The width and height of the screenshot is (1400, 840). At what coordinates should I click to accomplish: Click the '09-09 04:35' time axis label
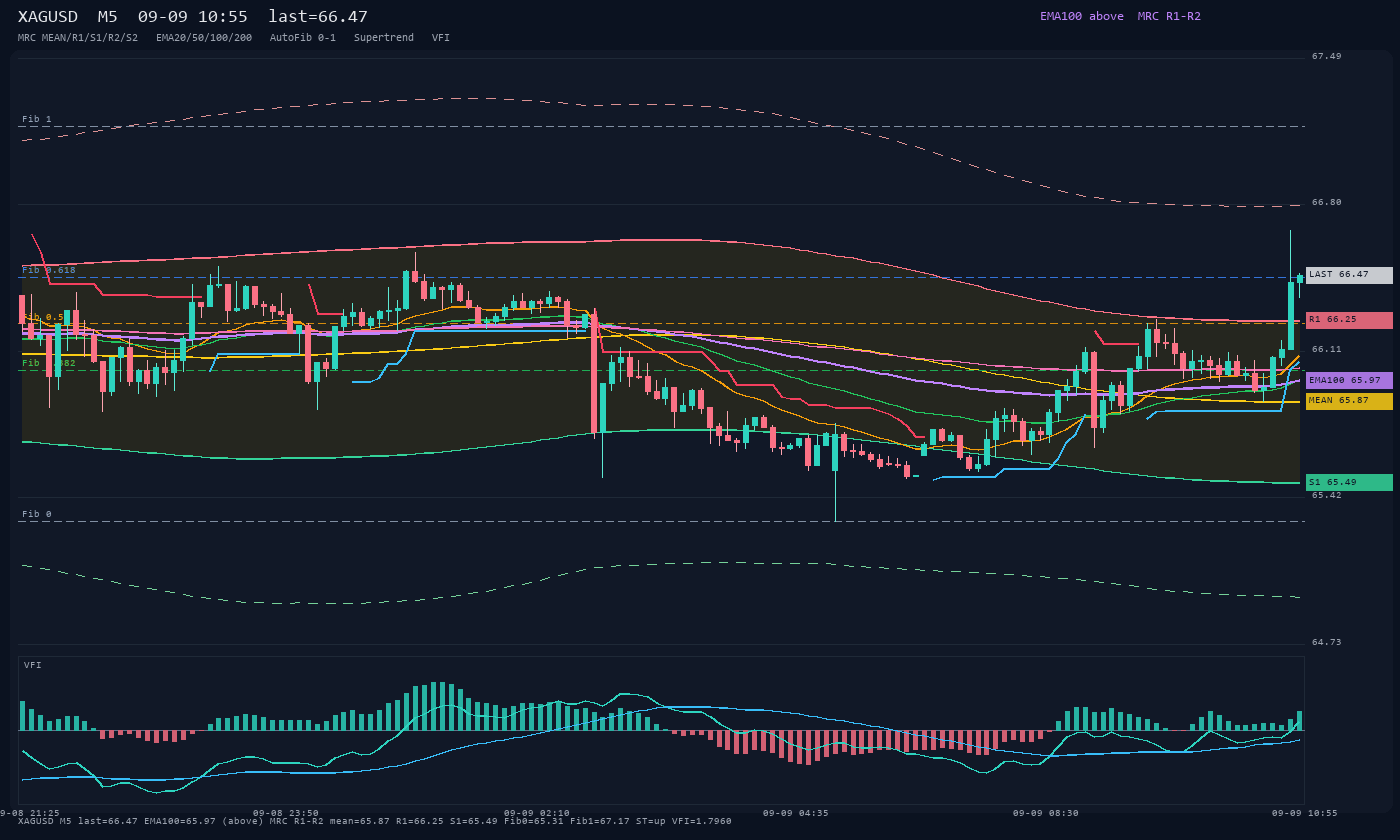click(795, 813)
